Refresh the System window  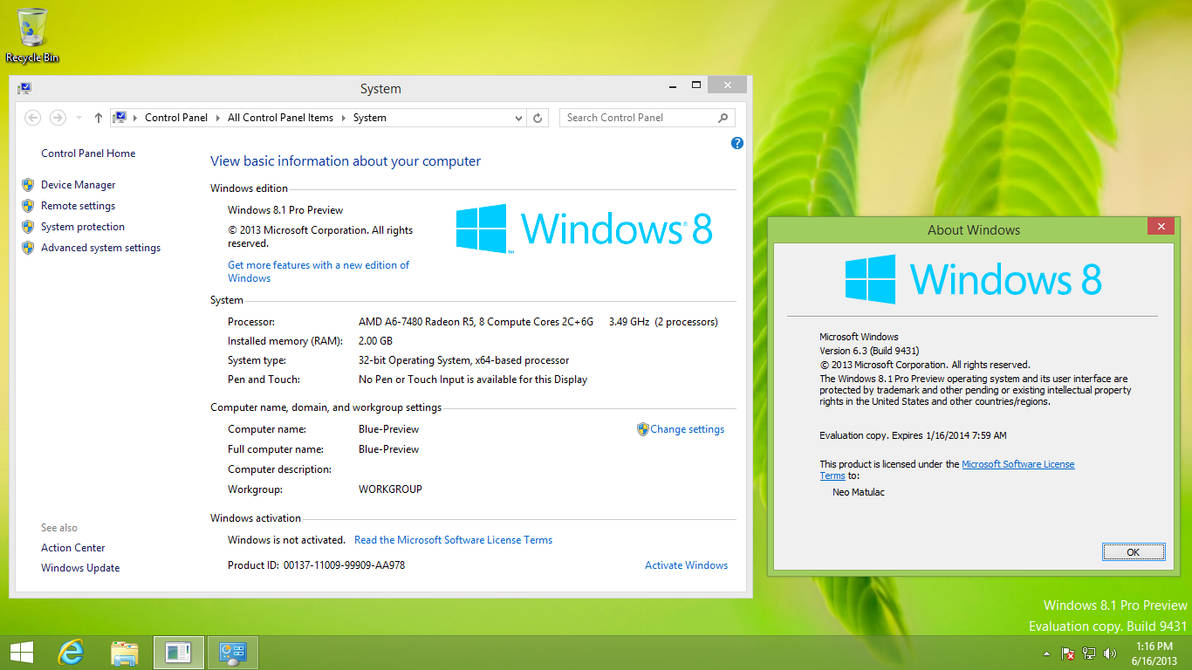[x=537, y=118]
